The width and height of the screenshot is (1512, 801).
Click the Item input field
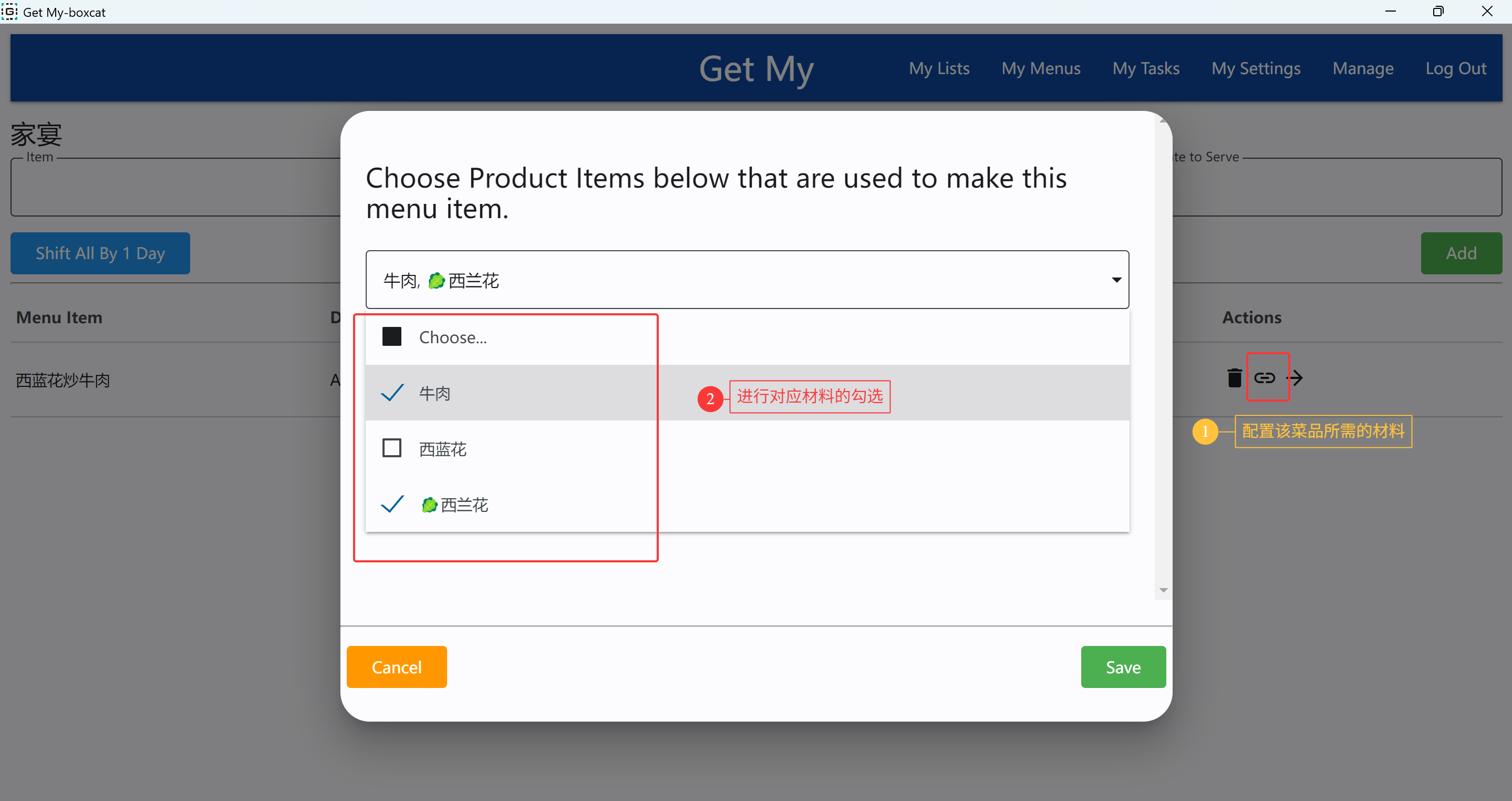coord(176,187)
